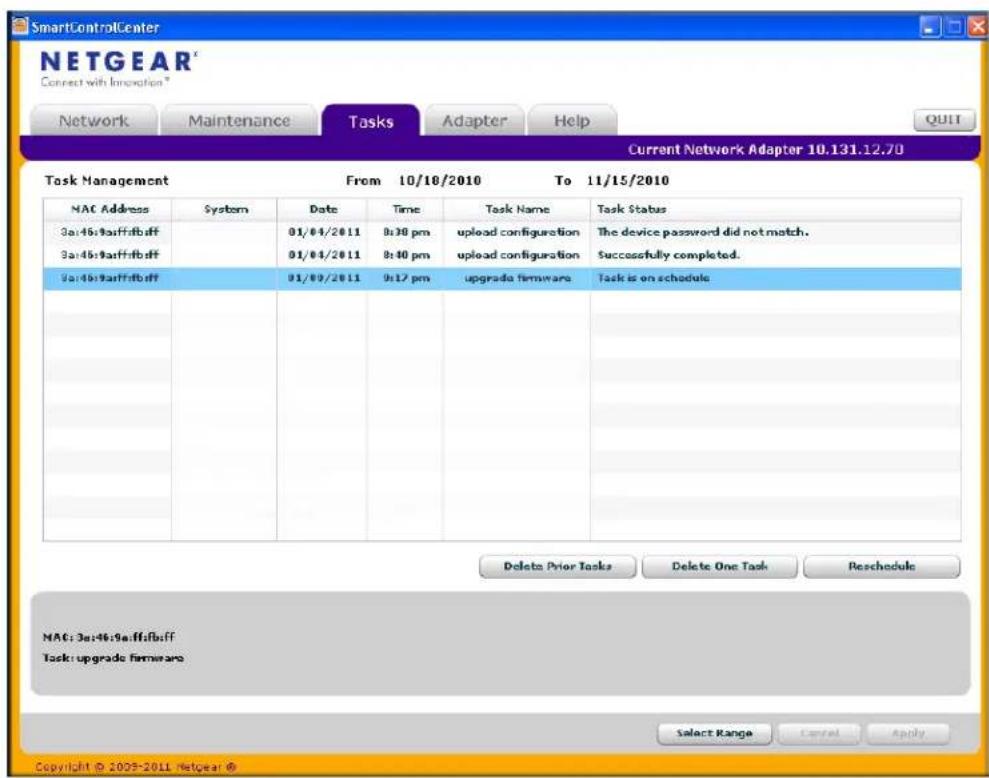Click the NETGEAR logo
The height and width of the screenshot is (778, 989).
[x=119, y=62]
